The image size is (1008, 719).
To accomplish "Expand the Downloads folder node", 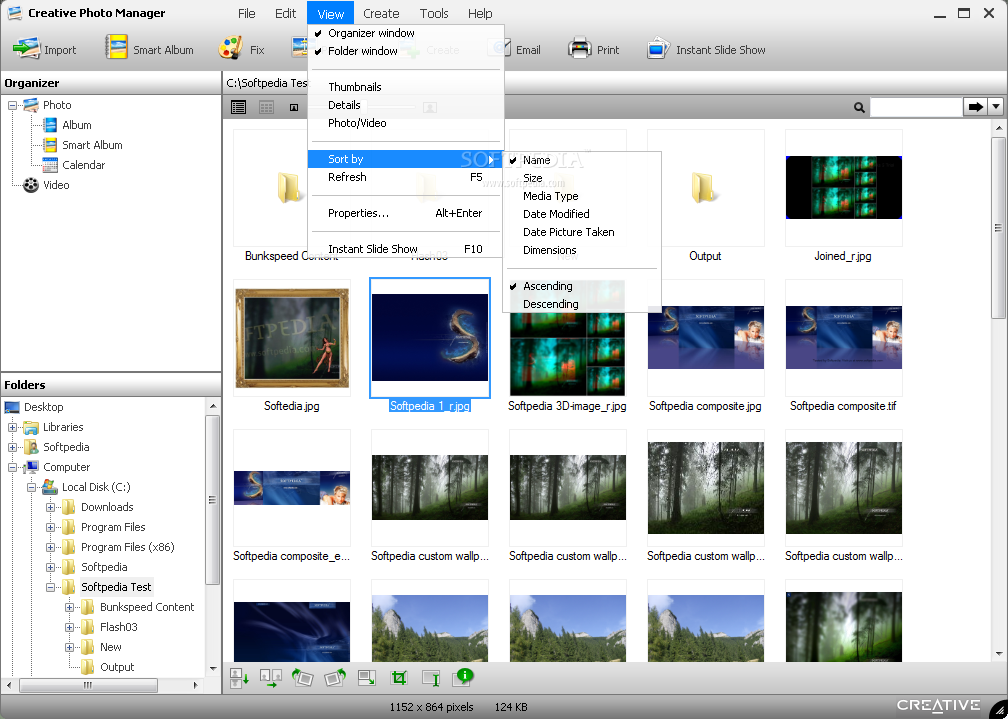I will click(x=50, y=507).
